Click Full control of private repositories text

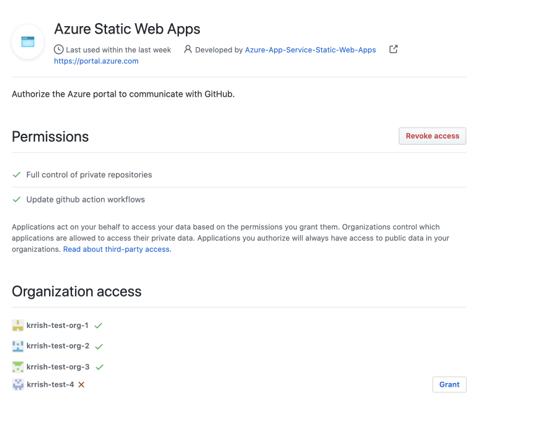[x=89, y=175]
